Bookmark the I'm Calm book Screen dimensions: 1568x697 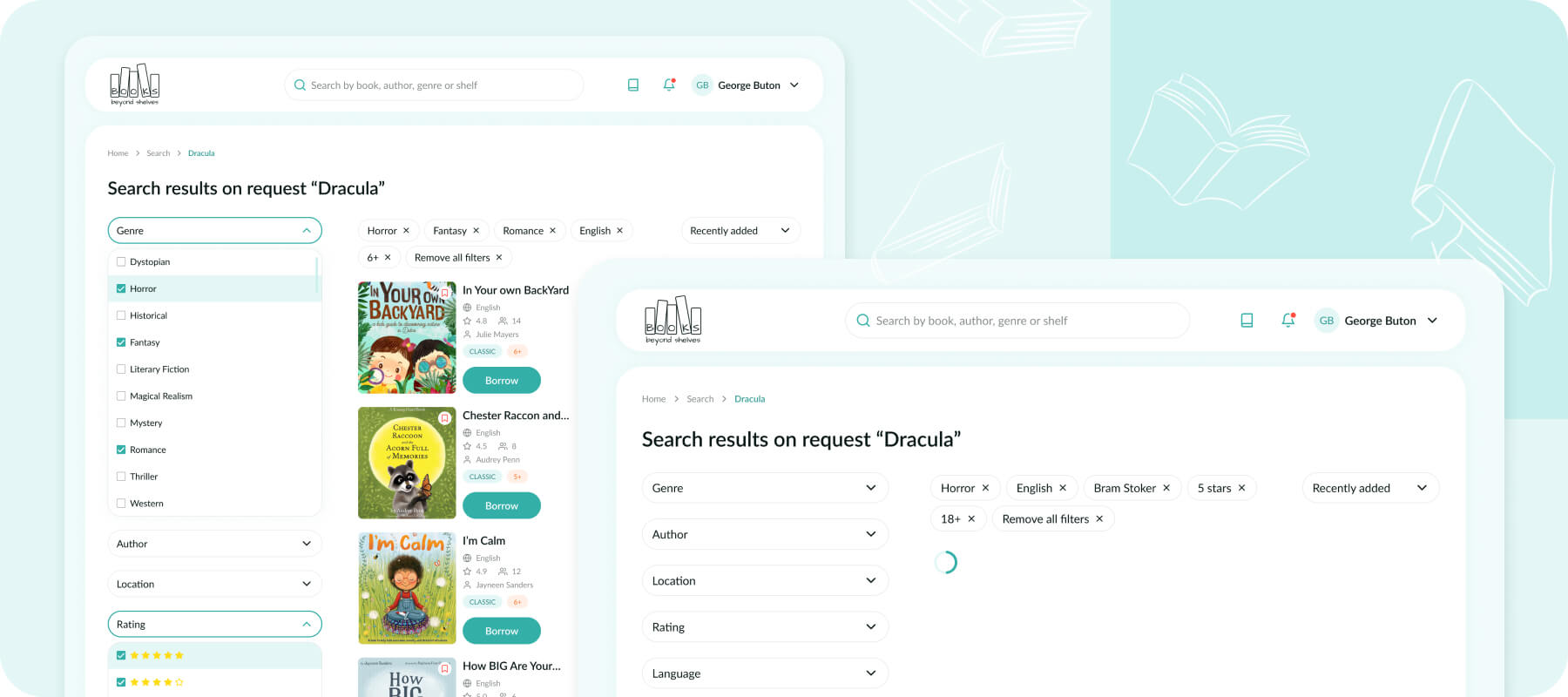click(444, 544)
